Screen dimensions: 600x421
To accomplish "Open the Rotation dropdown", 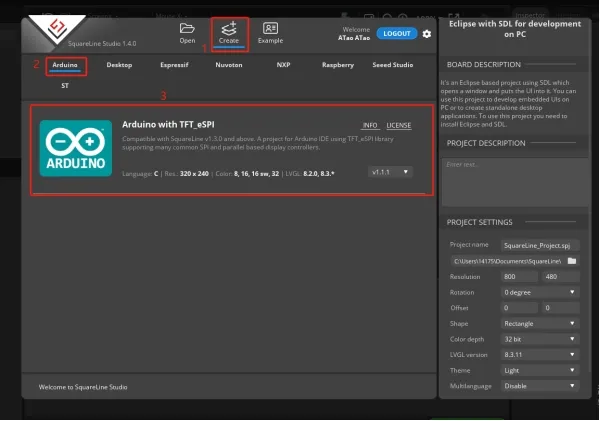I will (541, 291).
